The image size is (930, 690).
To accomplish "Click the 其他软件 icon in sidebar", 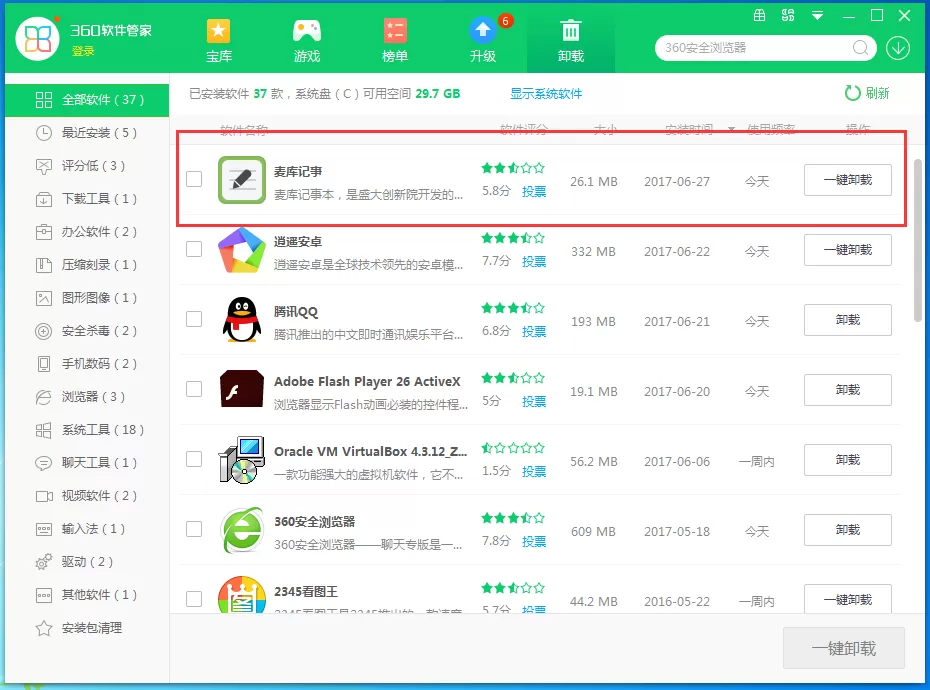I will pyautogui.click(x=44, y=595).
